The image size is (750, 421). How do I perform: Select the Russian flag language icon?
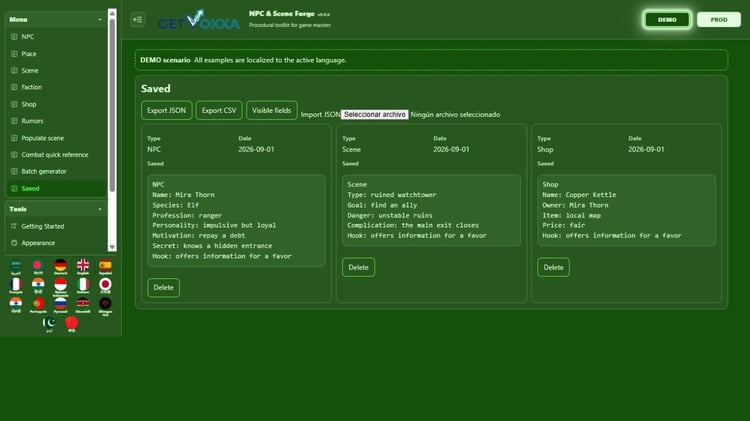click(60, 305)
